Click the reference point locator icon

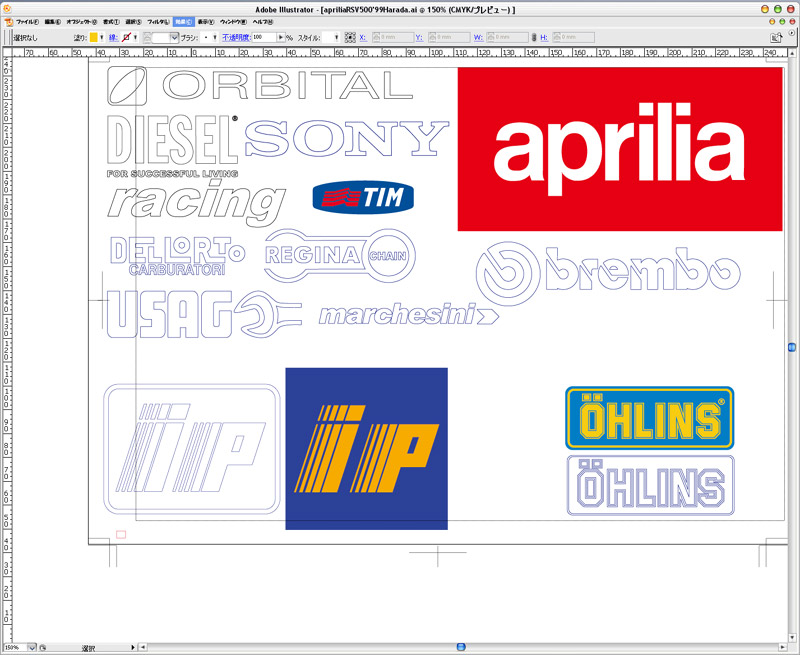(350, 37)
